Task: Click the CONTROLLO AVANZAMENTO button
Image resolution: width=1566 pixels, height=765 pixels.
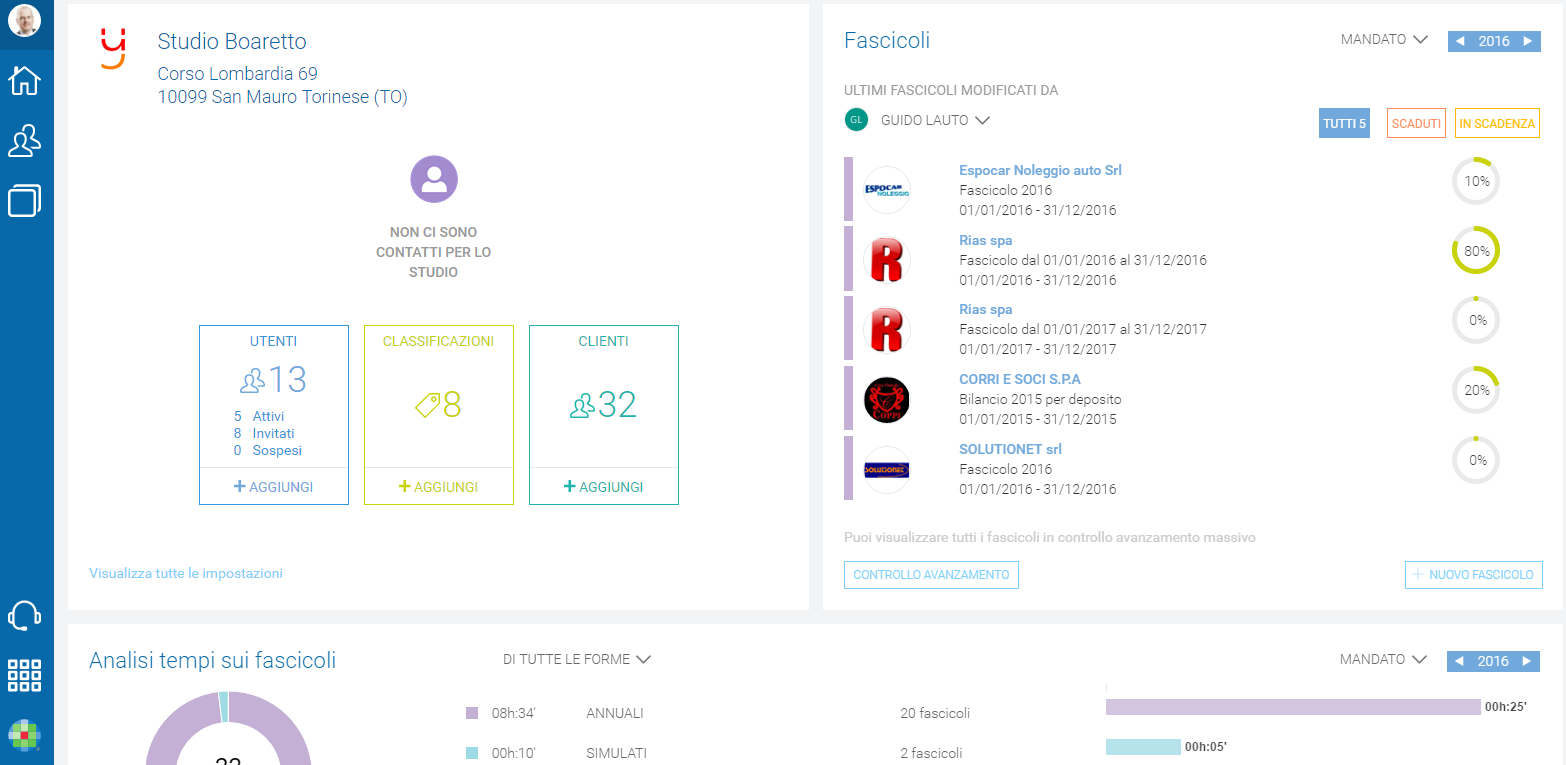Action: tap(931, 575)
